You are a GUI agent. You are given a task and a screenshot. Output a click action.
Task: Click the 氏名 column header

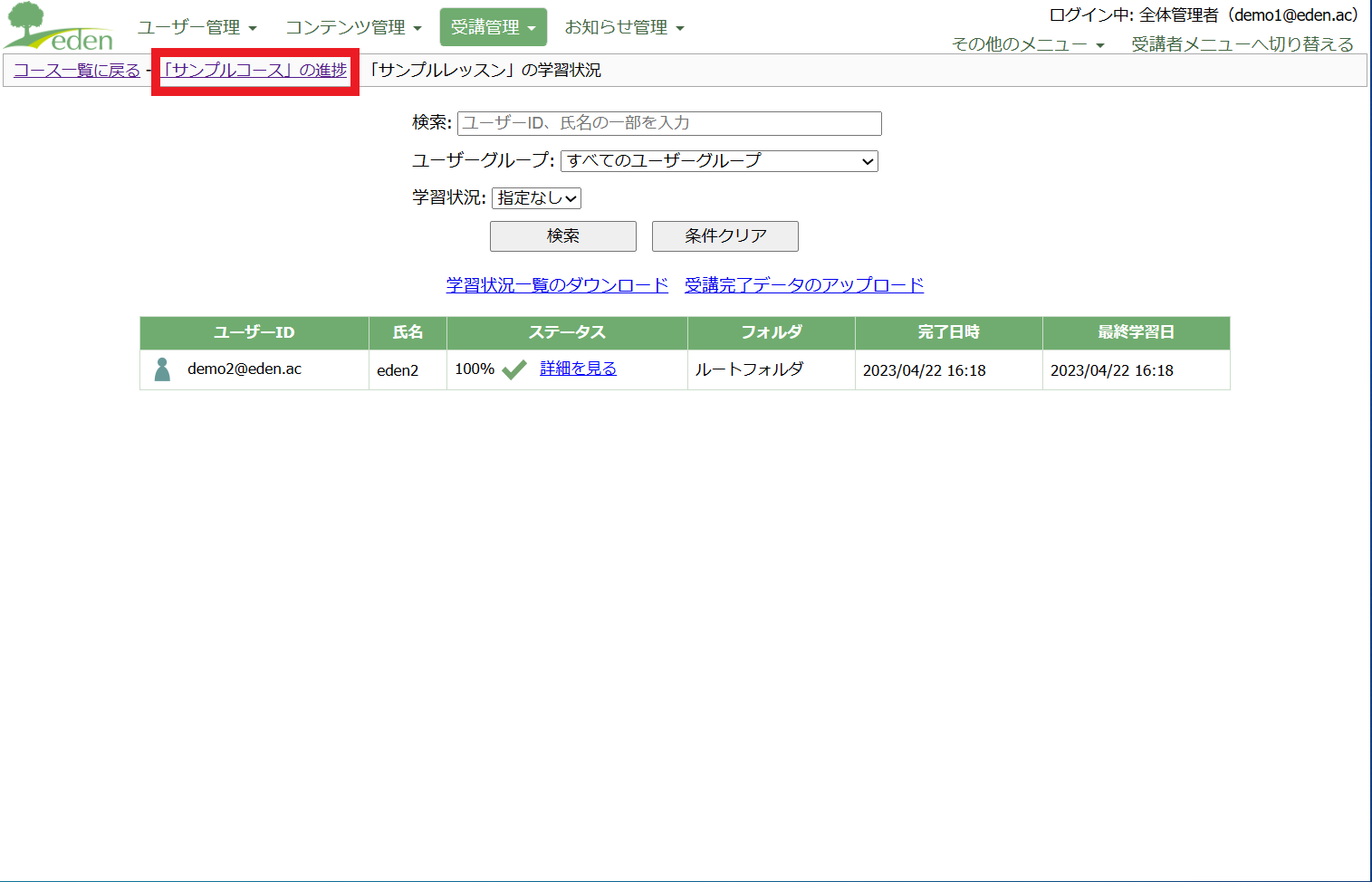(x=408, y=332)
